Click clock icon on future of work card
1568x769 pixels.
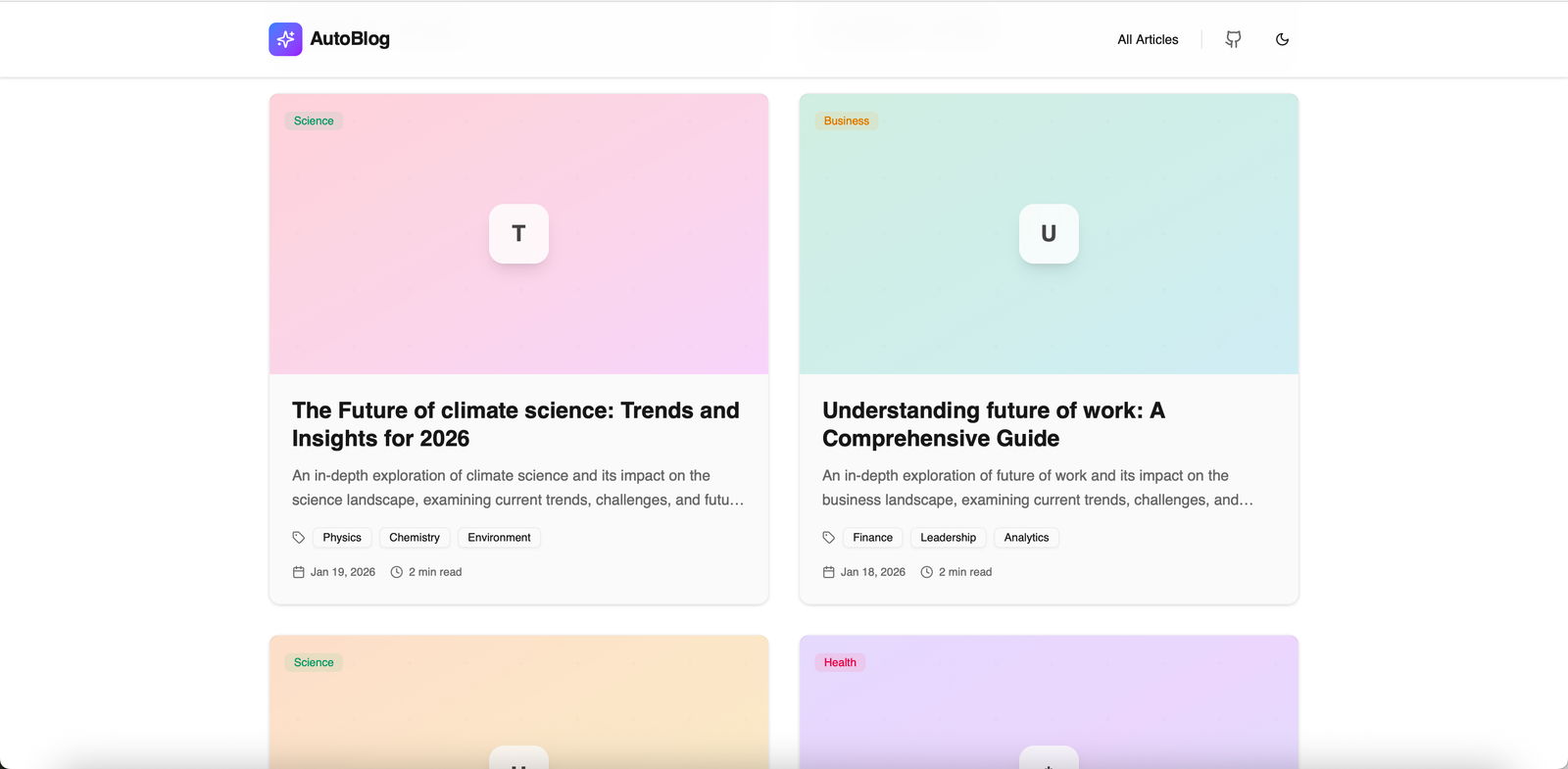coord(926,572)
